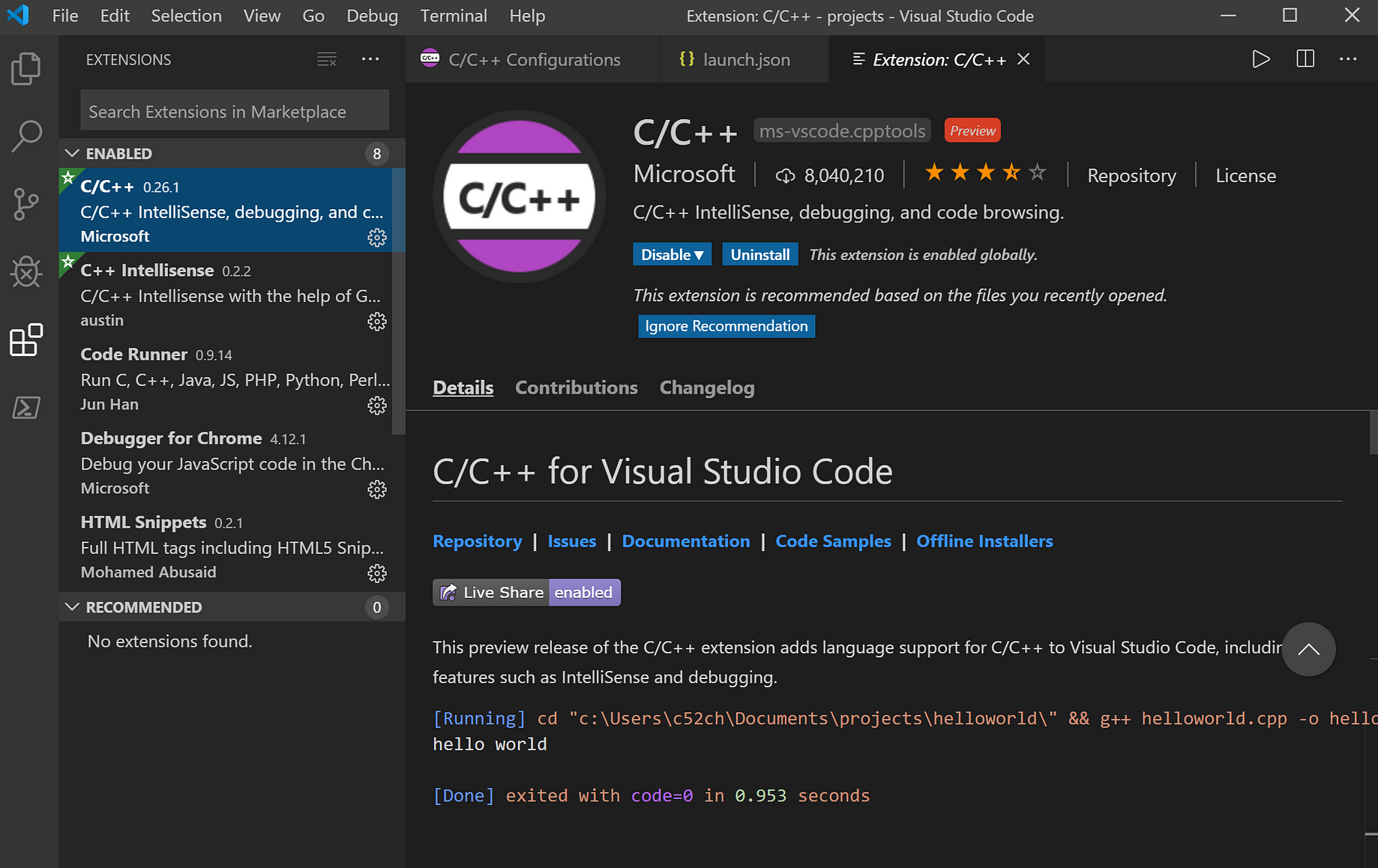Screen dimensions: 1378x868
Task: Manage the C/C++ extension gear
Action: [377, 238]
